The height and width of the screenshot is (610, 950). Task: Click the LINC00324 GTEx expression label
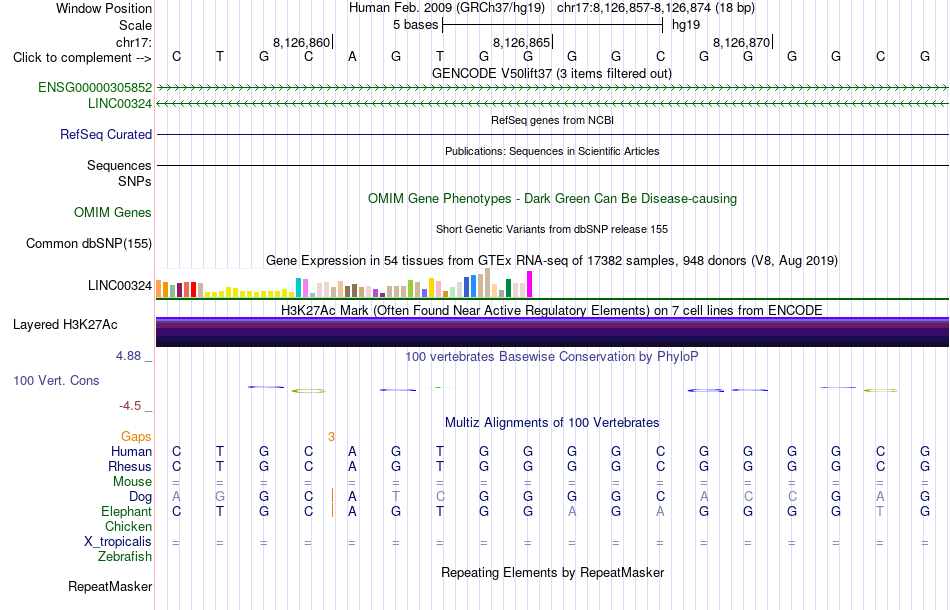coord(120,285)
